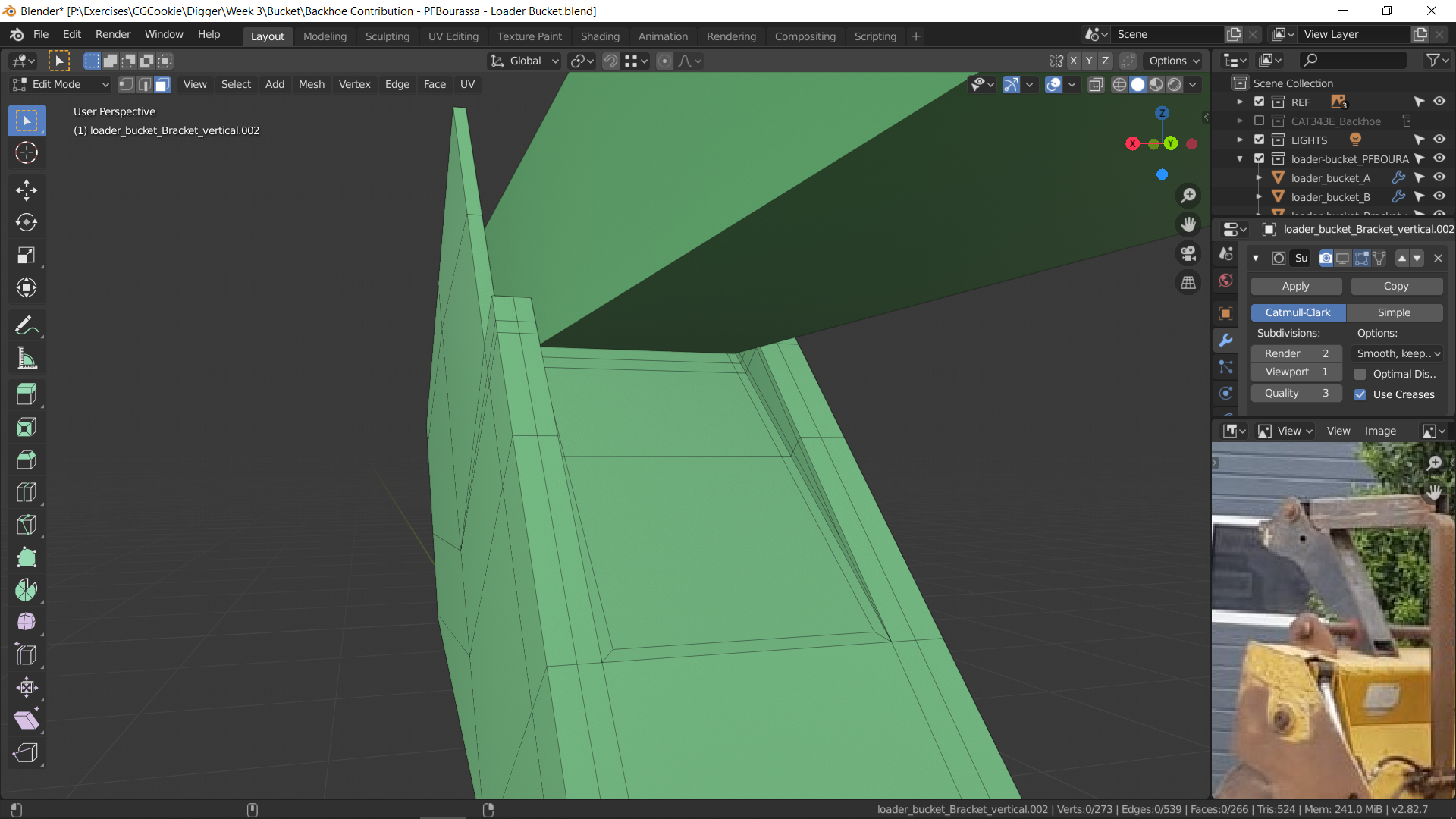
Task: Pick the Measure tool
Action: [27, 359]
